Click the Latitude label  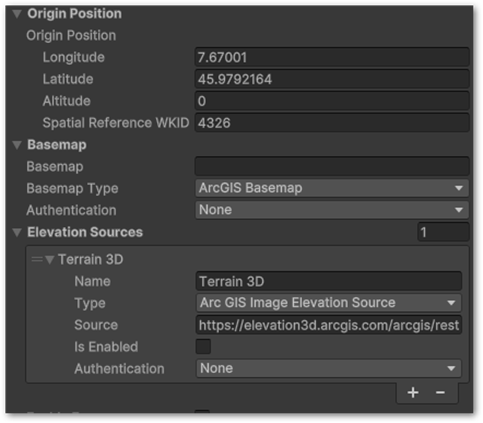(68, 79)
